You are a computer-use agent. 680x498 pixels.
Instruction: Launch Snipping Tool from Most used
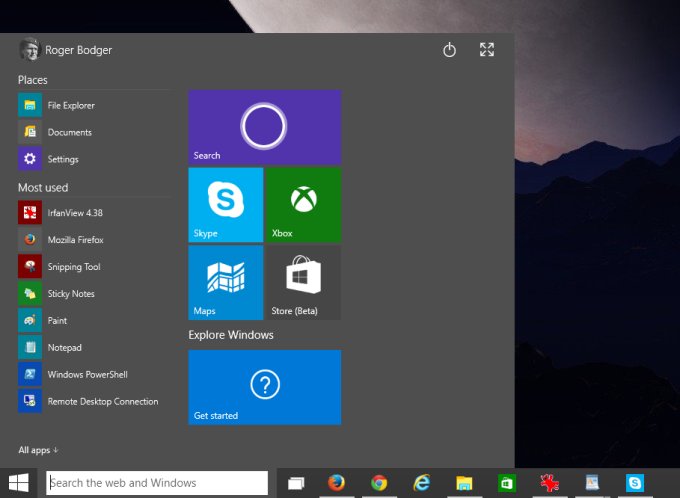click(73, 267)
